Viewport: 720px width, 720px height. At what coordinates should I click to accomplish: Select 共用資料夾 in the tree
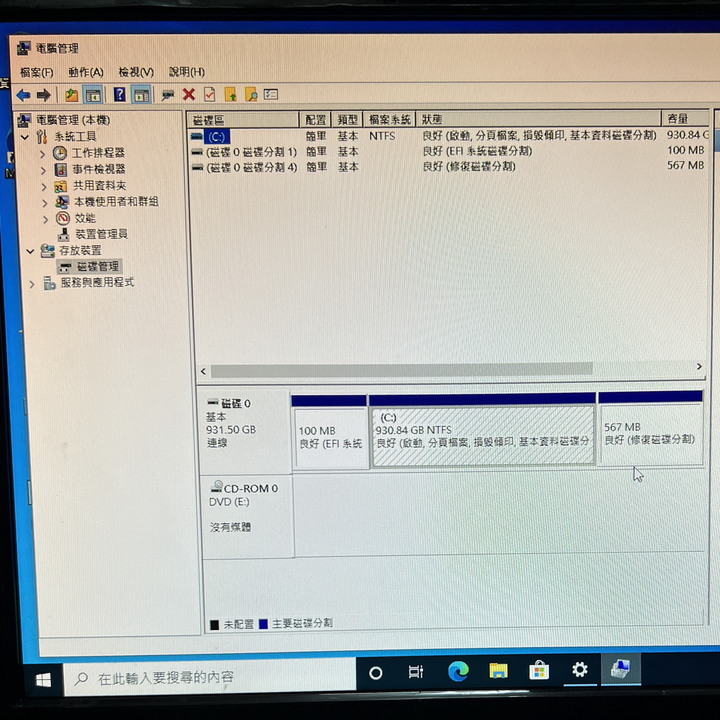coord(100,186)
